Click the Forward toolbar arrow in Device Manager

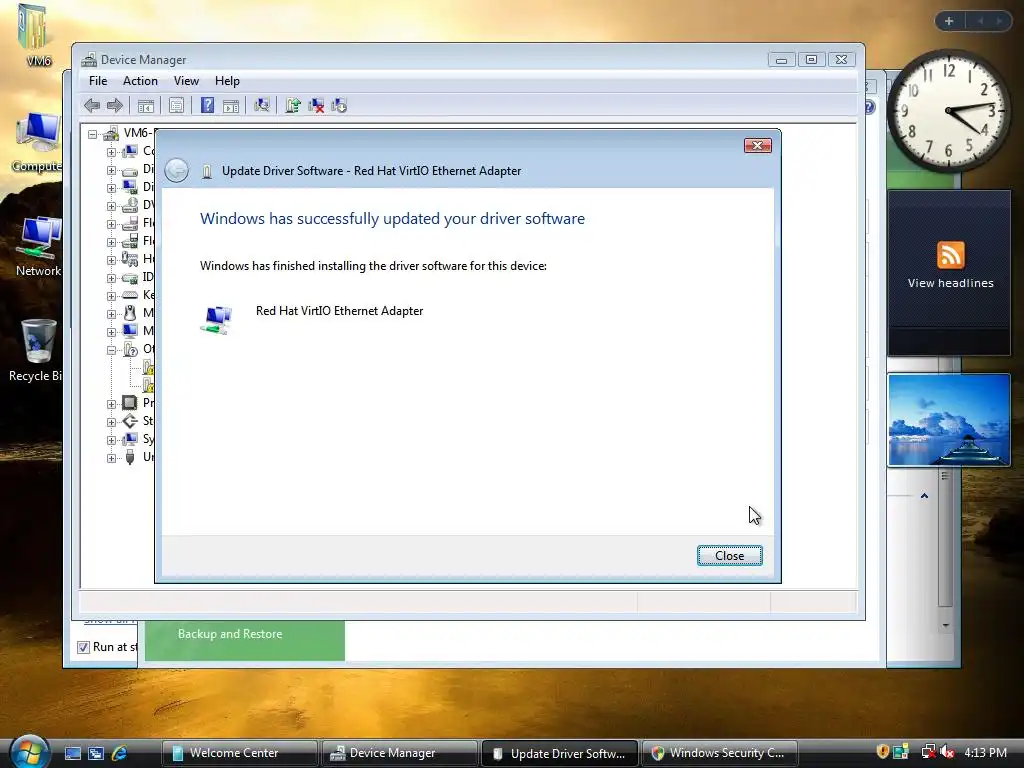[115, 105]
